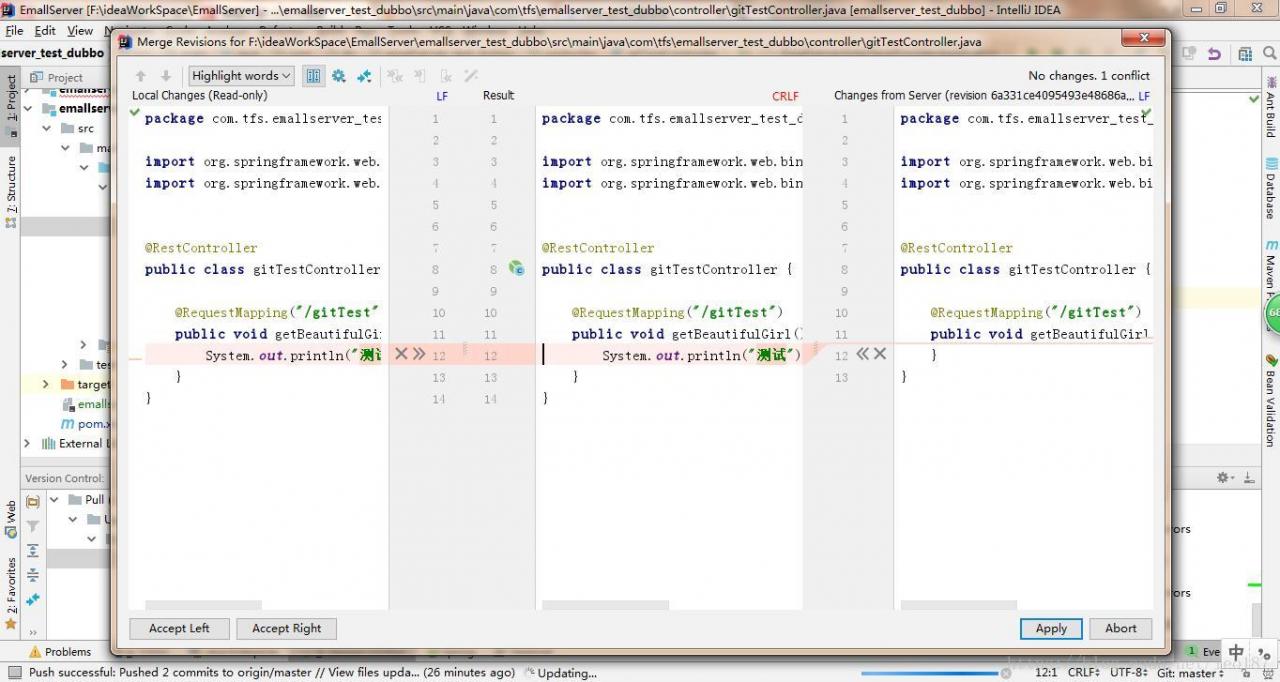Click the Git: master branch widget

[1190, 673]
